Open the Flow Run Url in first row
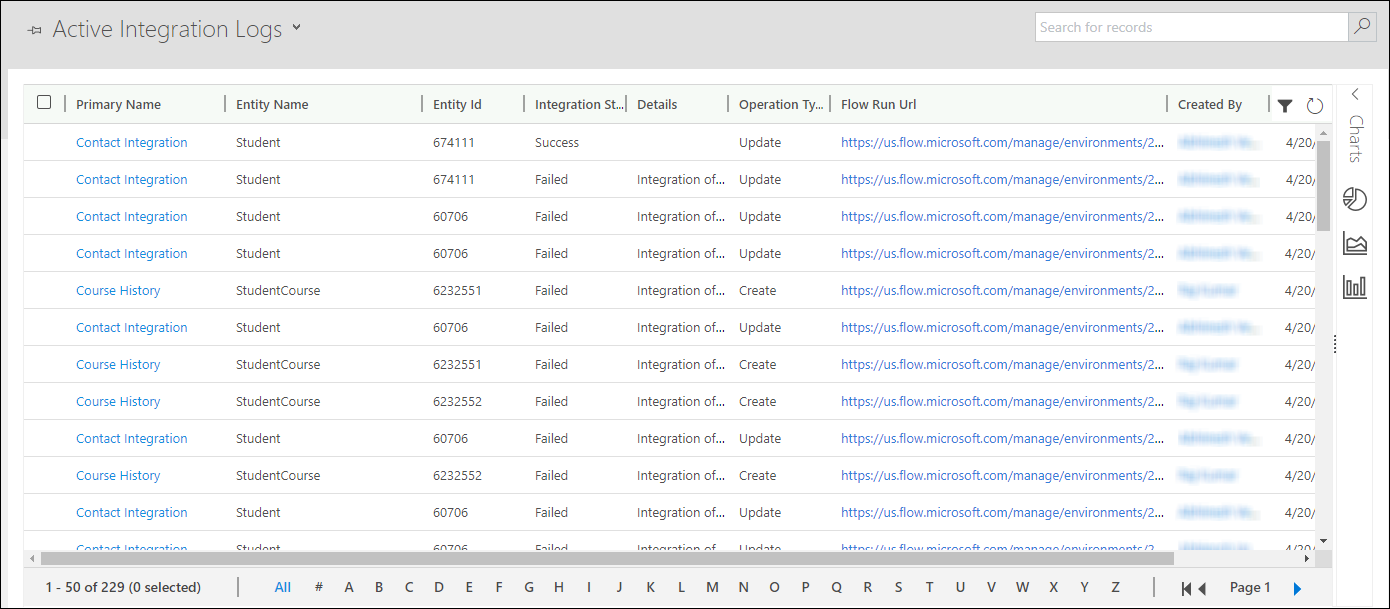1390x609 pixels. tap(1001, 143)
